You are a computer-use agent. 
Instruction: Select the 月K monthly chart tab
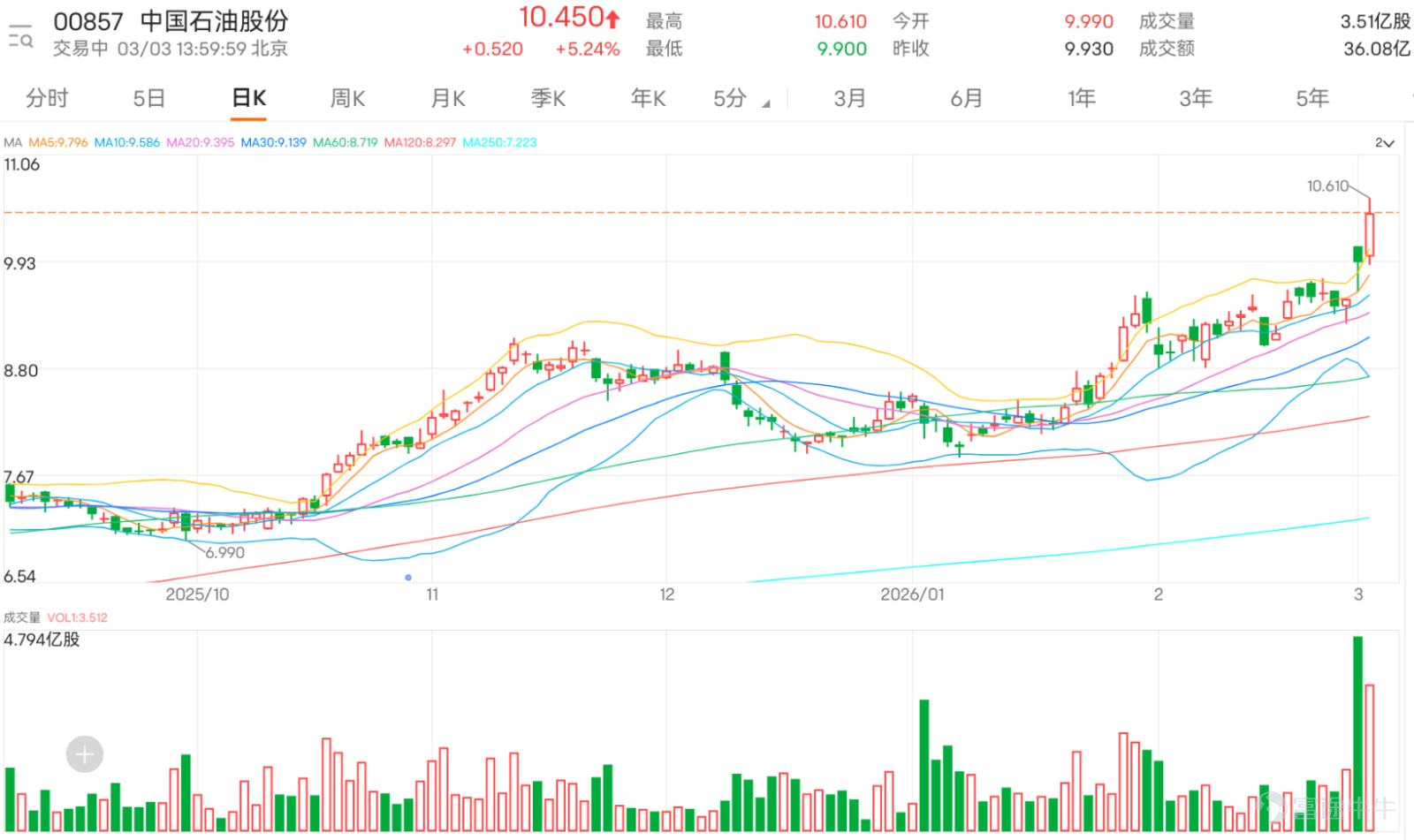[448, 98]
